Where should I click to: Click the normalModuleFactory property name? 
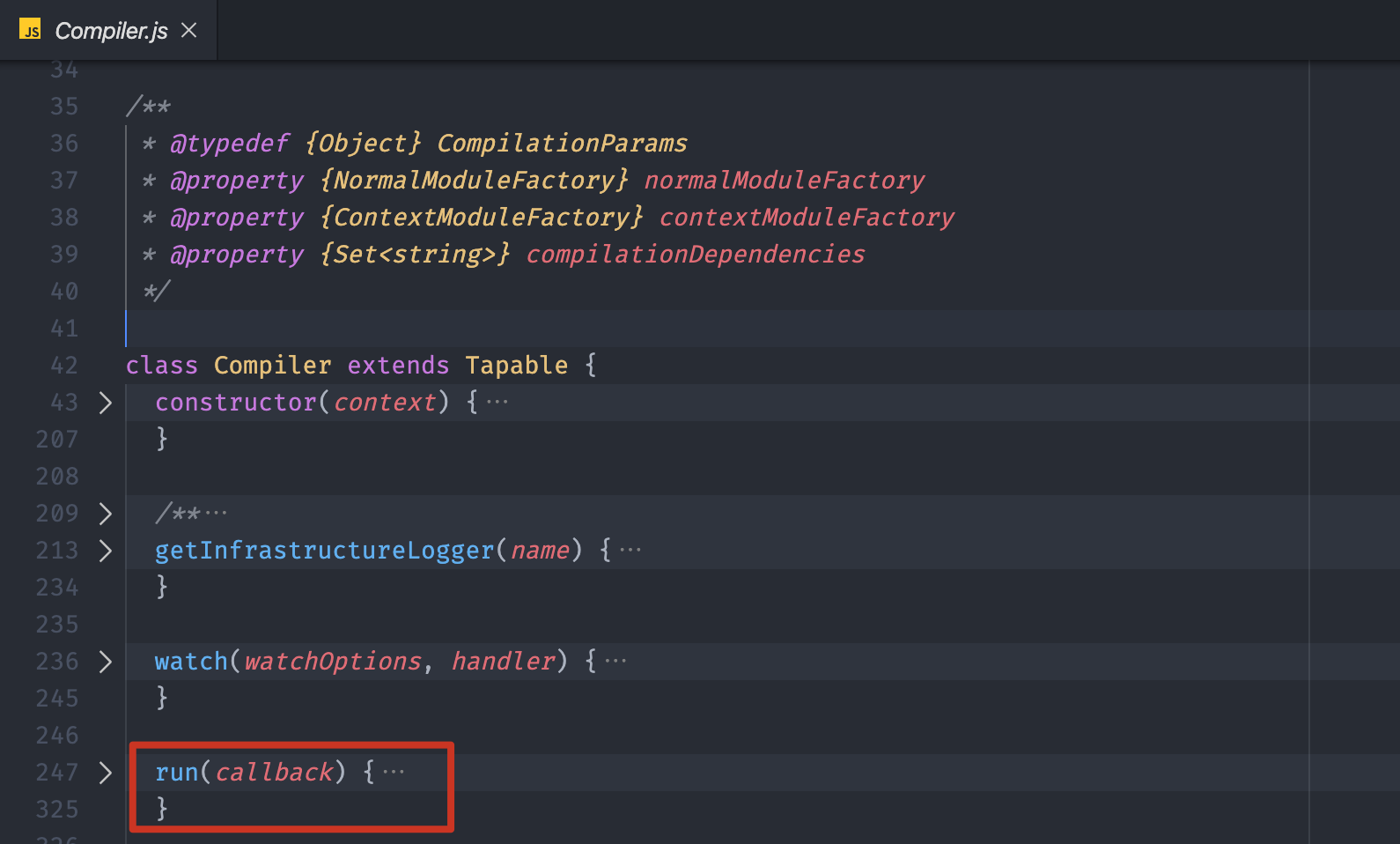[785, 181]
